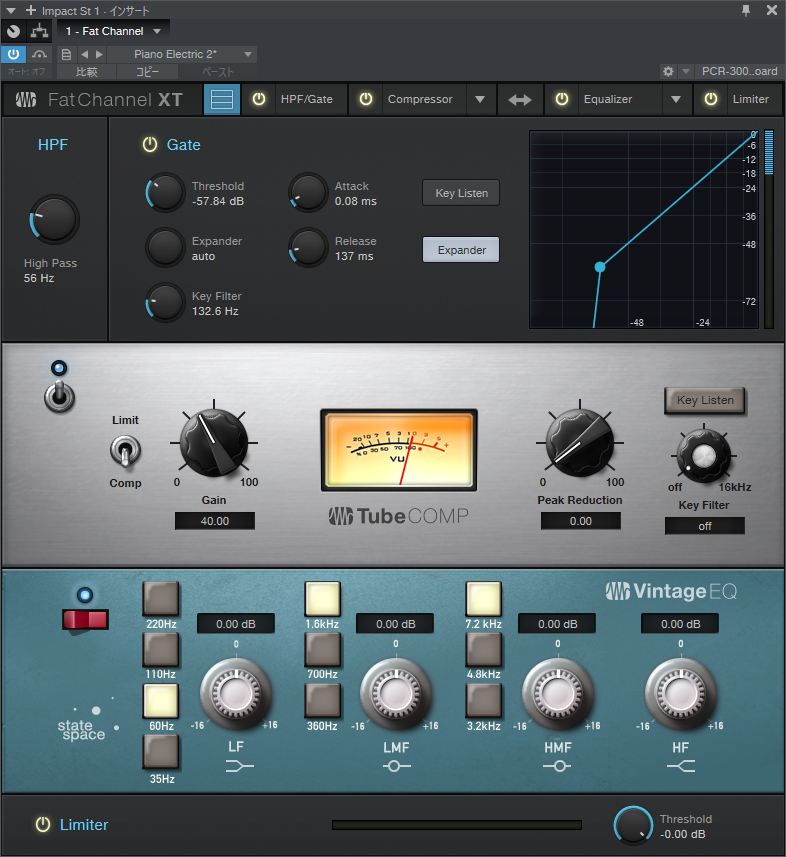Click the コピー copy button

pos(147,72)
